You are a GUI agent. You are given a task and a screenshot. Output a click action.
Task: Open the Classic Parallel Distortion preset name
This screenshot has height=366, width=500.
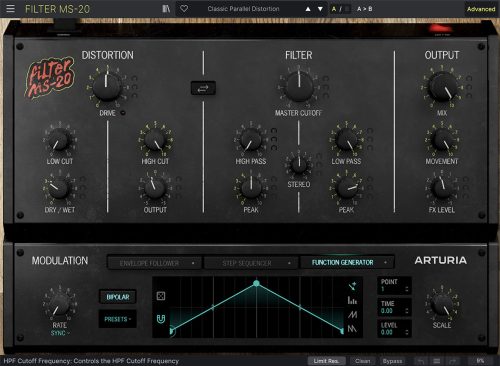[243, 9]
